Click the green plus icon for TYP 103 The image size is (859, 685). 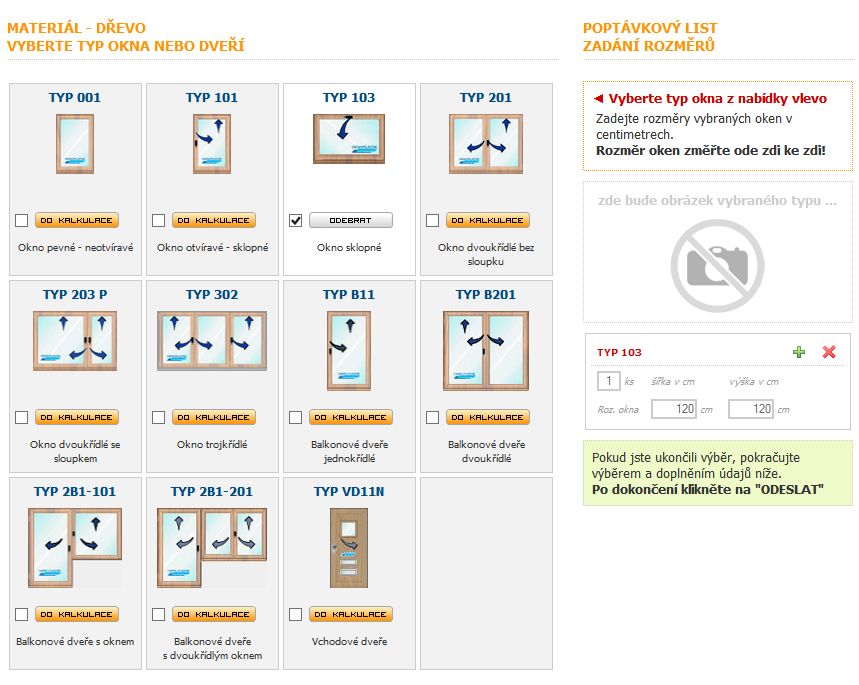pyautogui.click(x=798, y=352)
